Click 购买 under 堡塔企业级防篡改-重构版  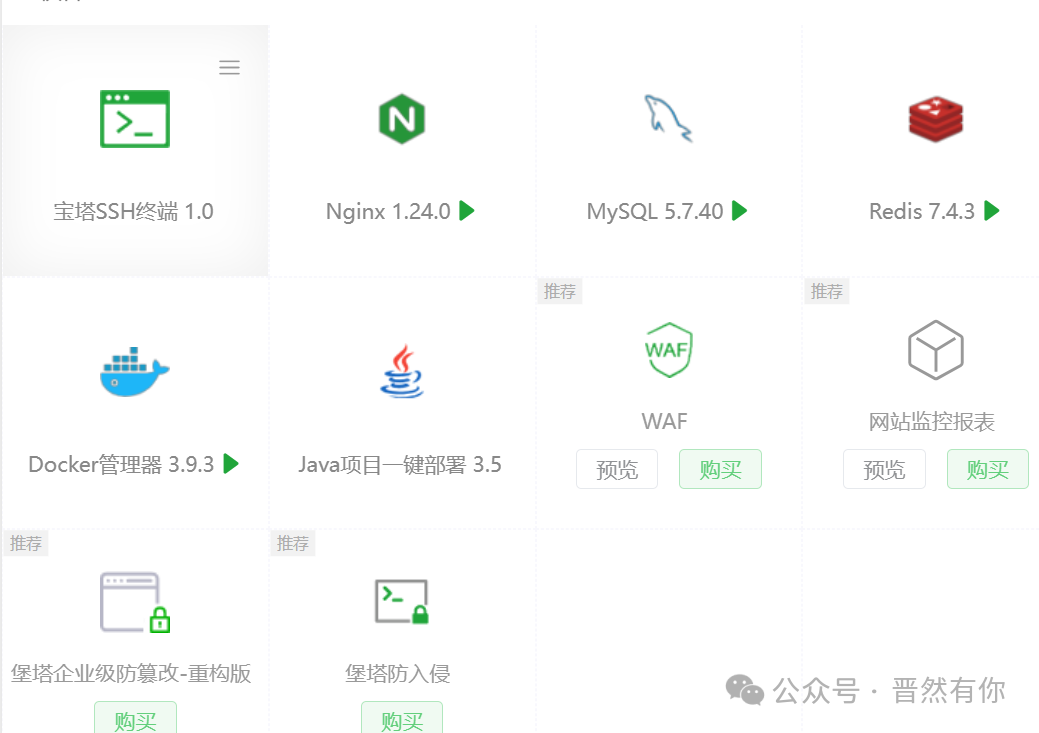(x=135, y=717)
